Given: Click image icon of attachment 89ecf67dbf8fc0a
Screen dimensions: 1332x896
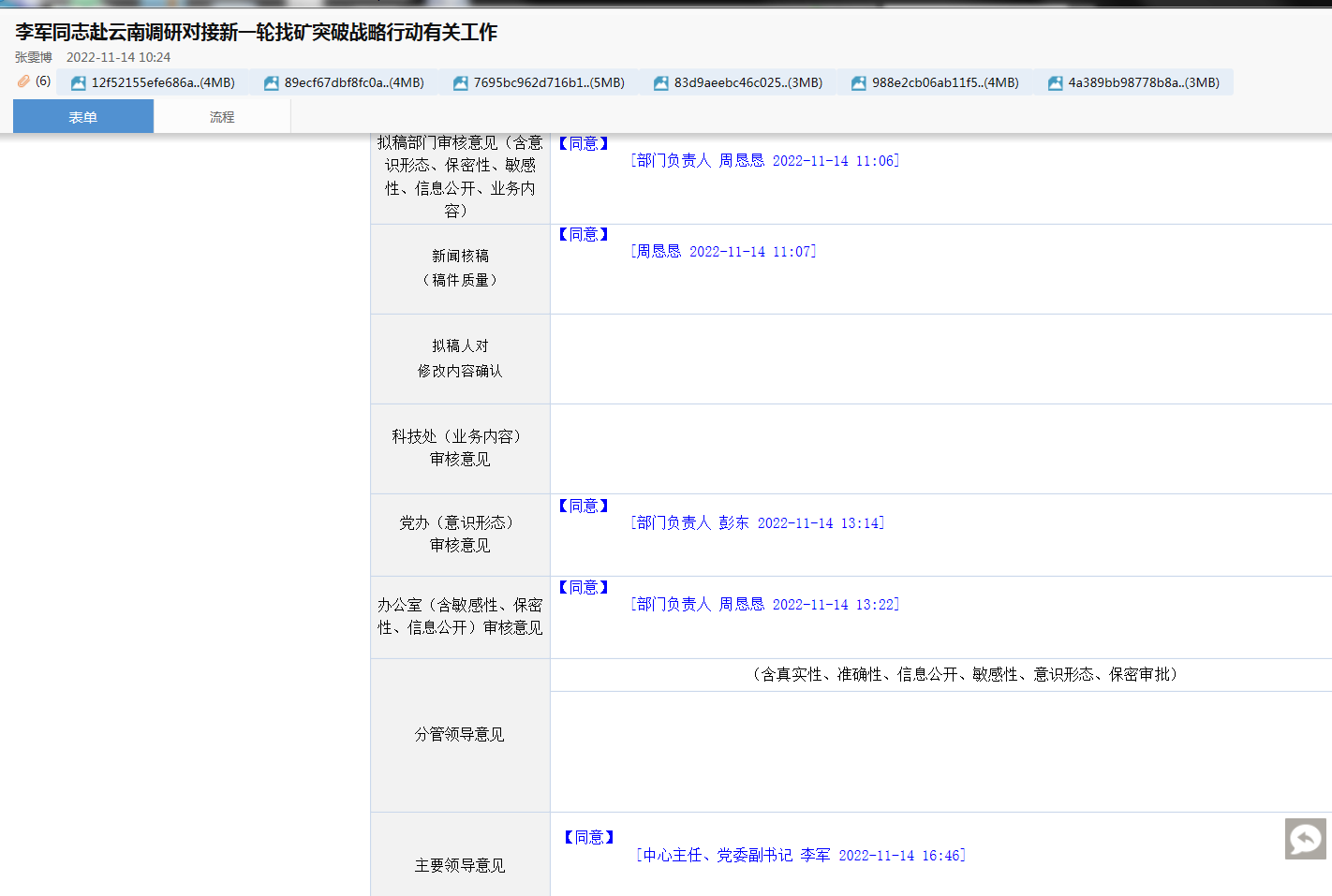Looking at the screenshot, I should click(x=272, y=83).
